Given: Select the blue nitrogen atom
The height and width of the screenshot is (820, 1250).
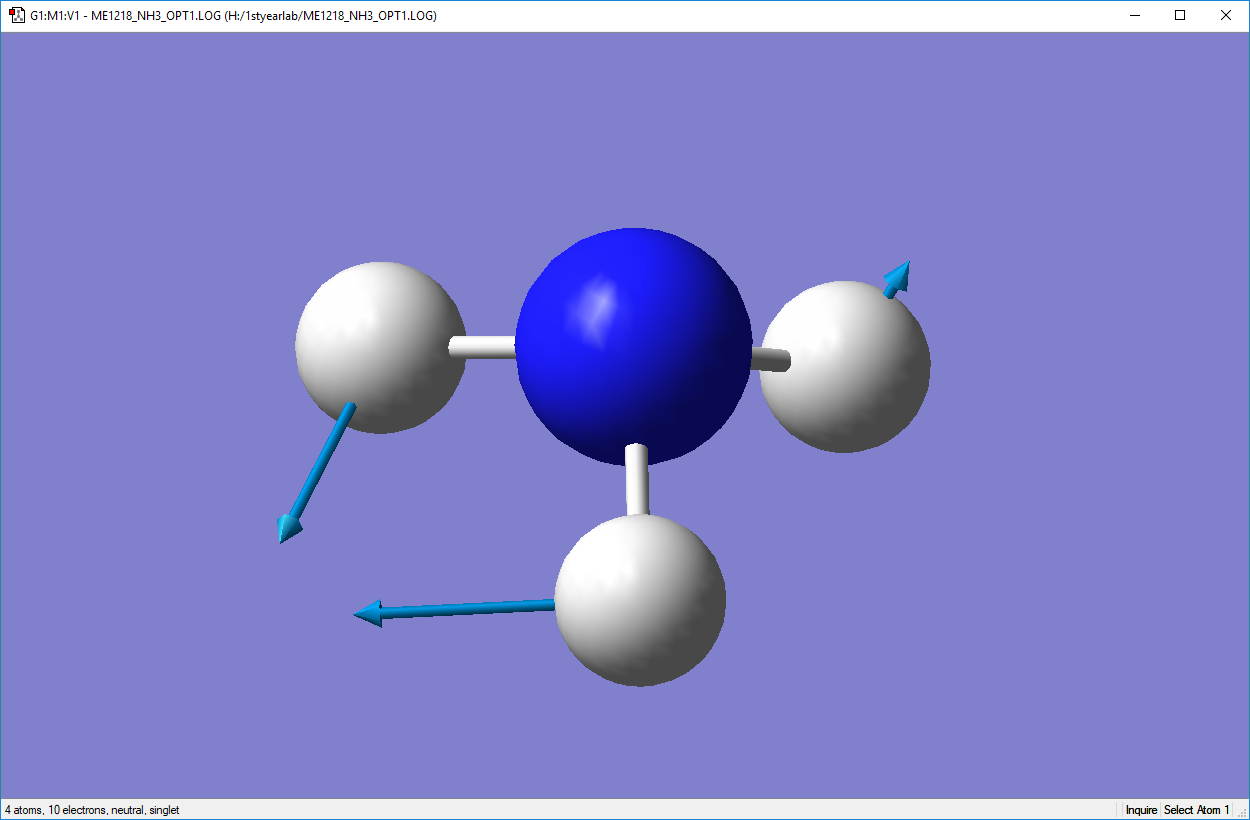Looking at the screenshot, I should pyautogui.click(x=634, y=347).
